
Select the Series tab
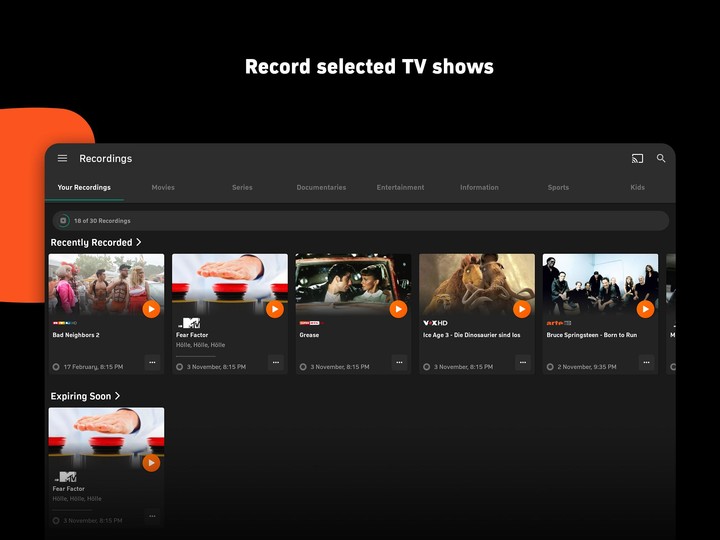(x=242, y=187)
